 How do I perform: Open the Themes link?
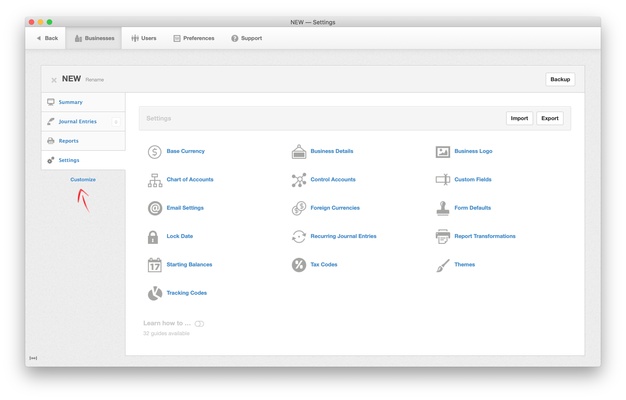465,265
